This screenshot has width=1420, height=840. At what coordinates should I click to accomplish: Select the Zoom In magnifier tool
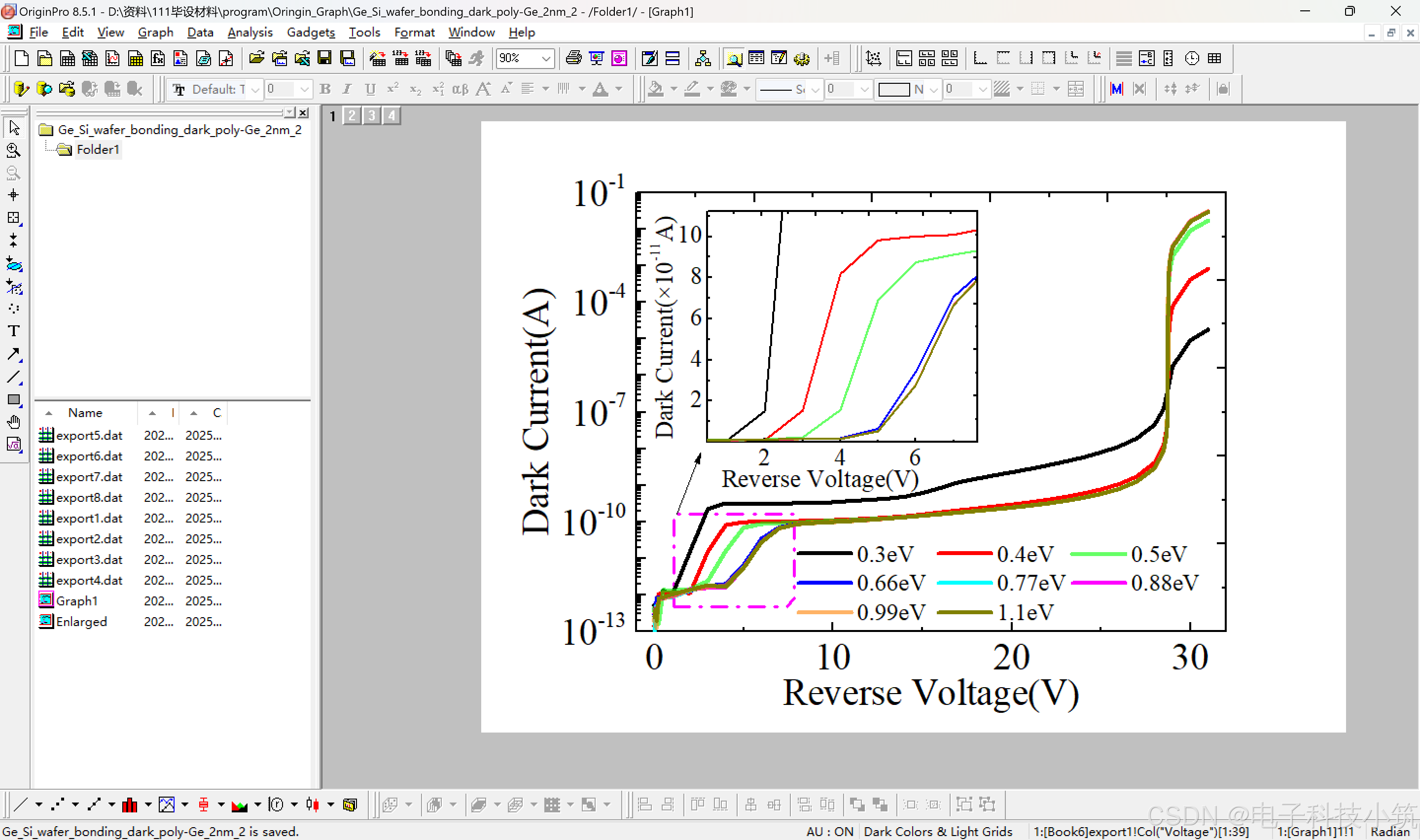click(14, 150)
